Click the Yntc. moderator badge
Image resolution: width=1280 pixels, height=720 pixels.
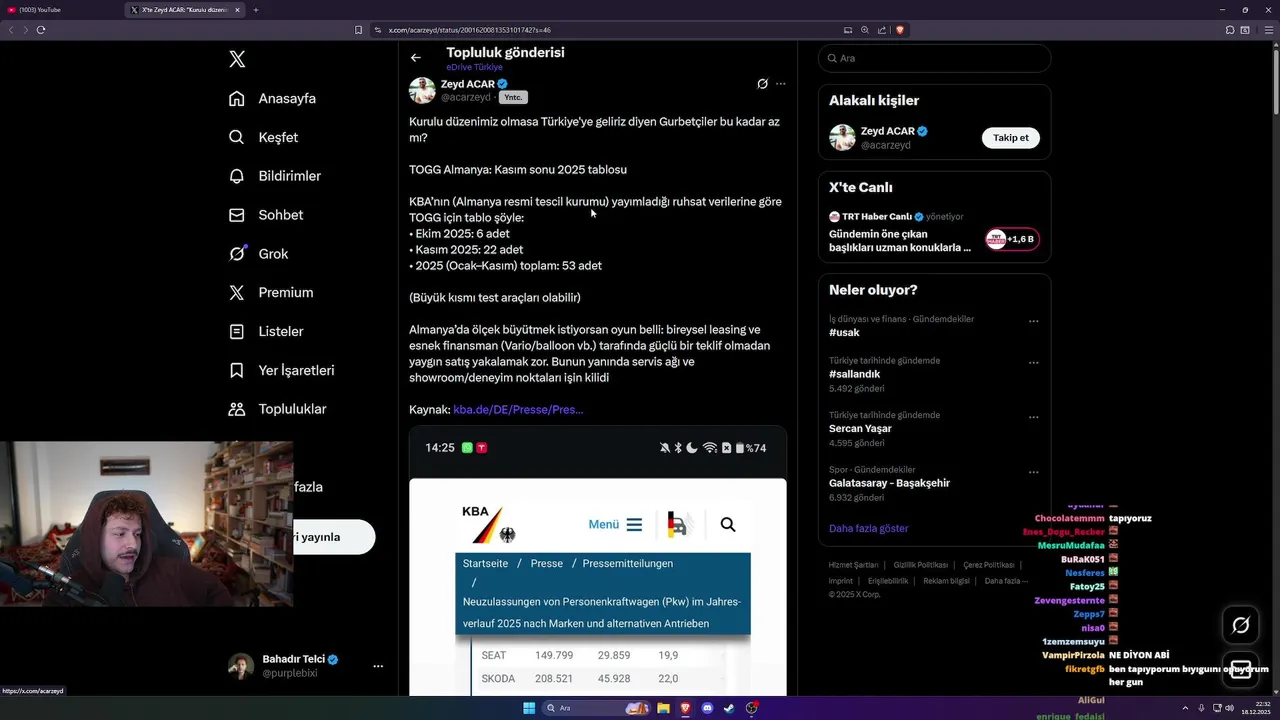click(513, 97)
